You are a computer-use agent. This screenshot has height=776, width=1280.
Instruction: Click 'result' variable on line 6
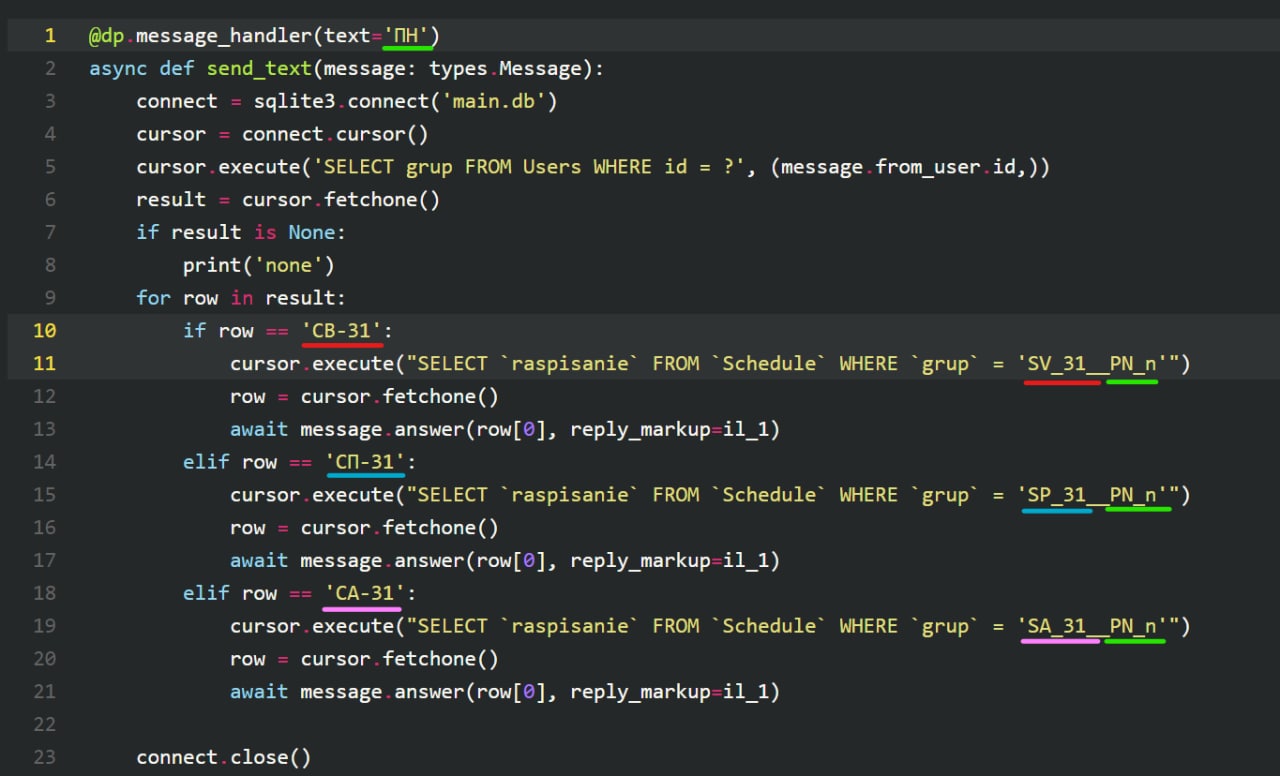171,200
